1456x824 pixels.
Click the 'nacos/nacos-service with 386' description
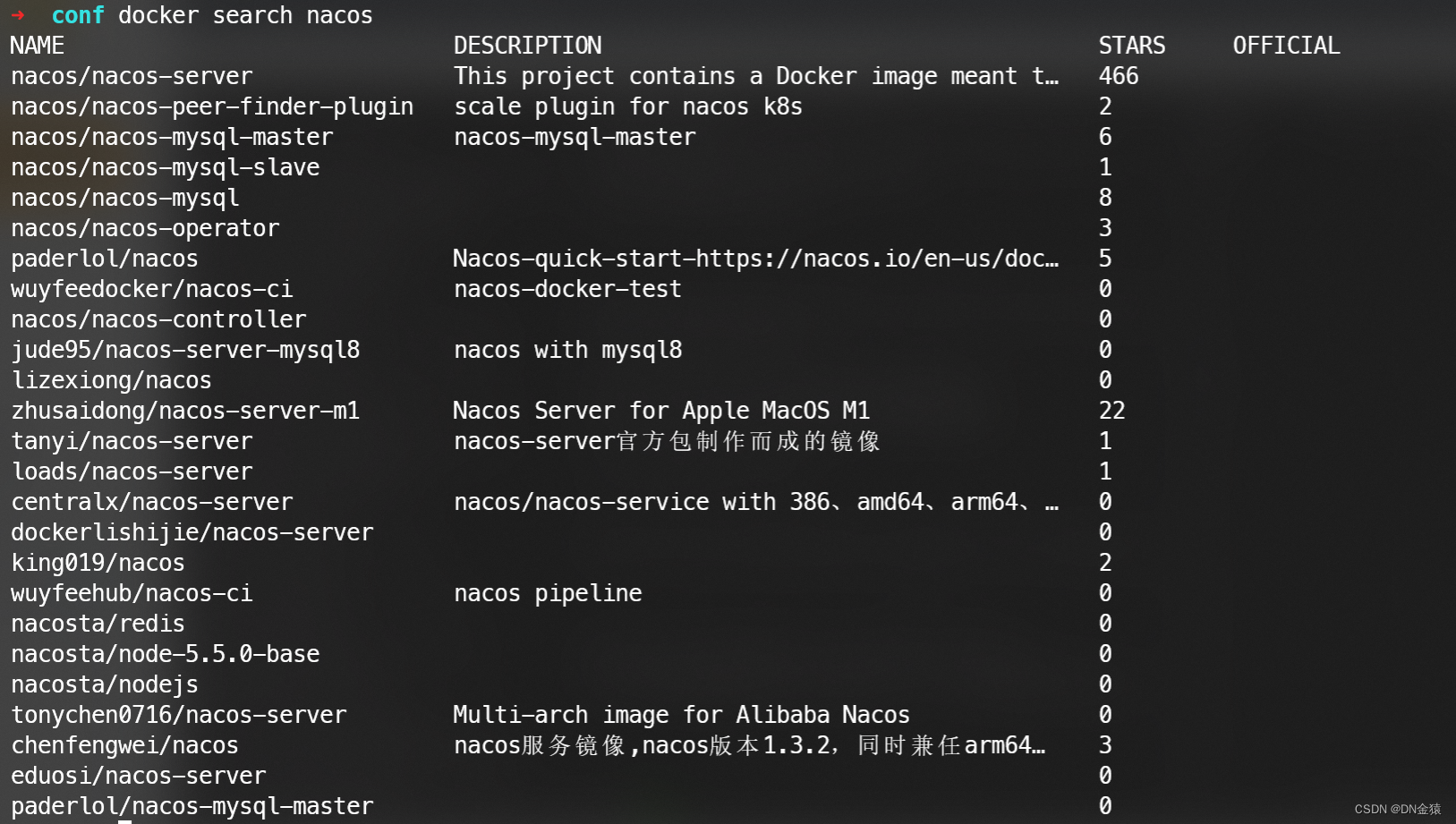[x=756, y=502]
